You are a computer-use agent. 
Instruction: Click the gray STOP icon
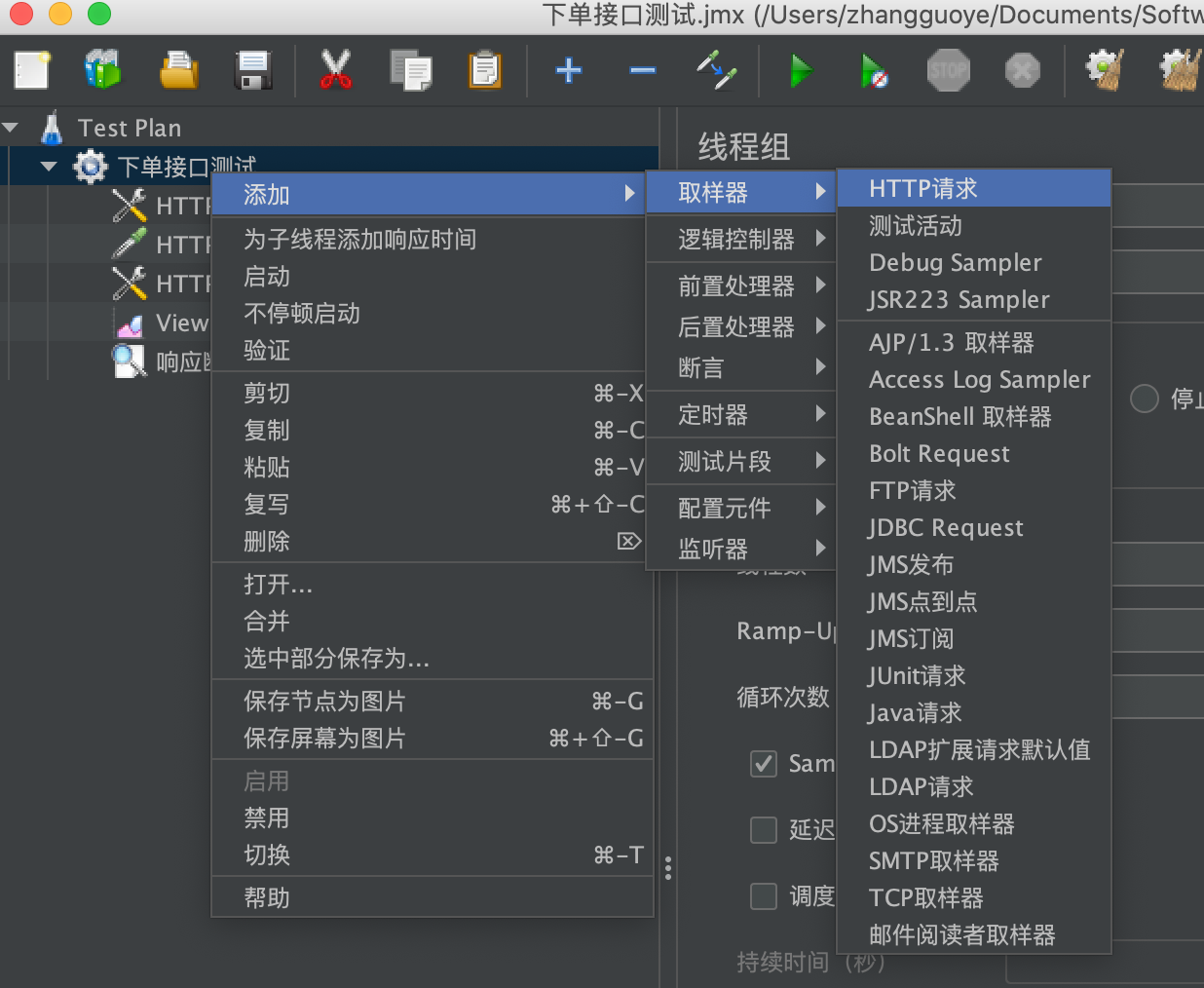click(x=949, y=70)
